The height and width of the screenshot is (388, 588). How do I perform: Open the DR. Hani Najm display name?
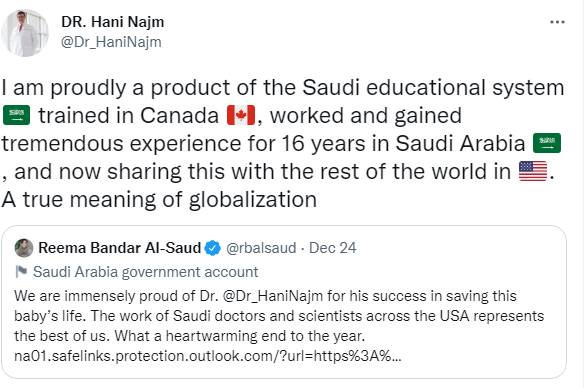coord(112,22)
